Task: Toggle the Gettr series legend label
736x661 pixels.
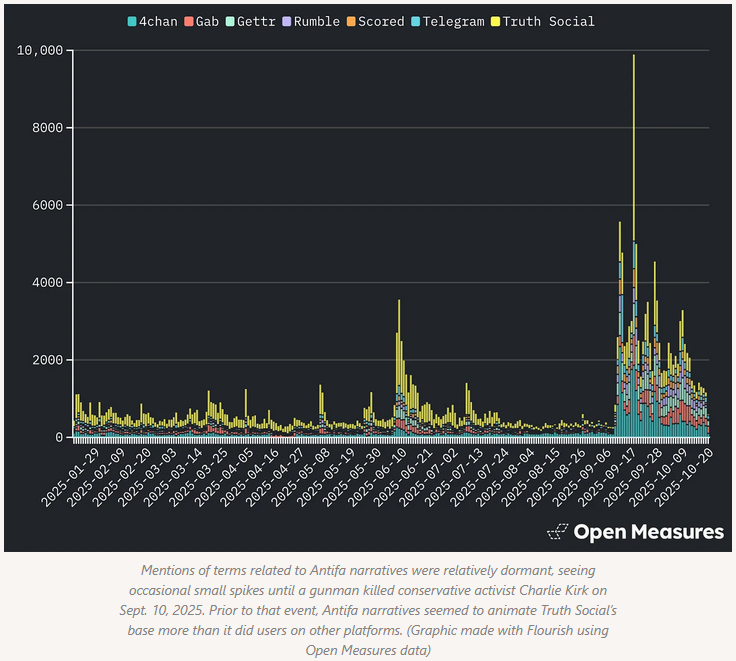Action: point(256,21)
